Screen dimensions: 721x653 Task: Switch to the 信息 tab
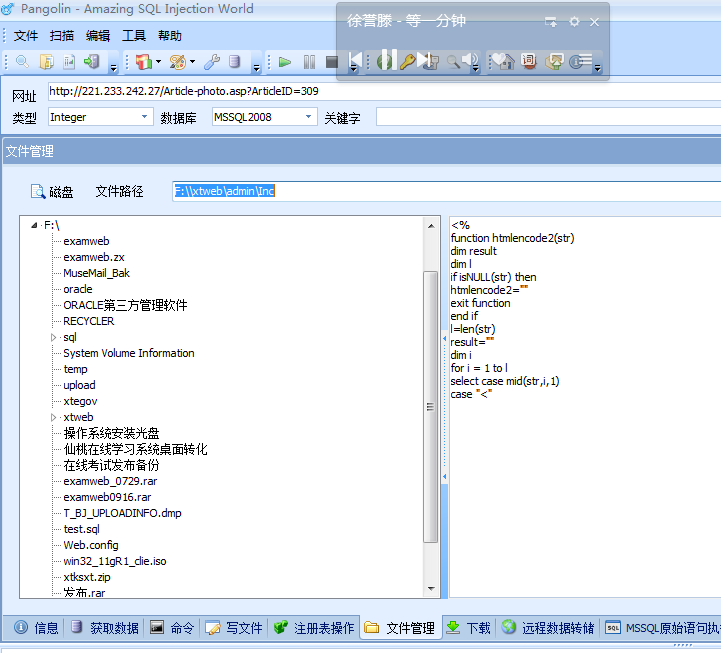36,628
